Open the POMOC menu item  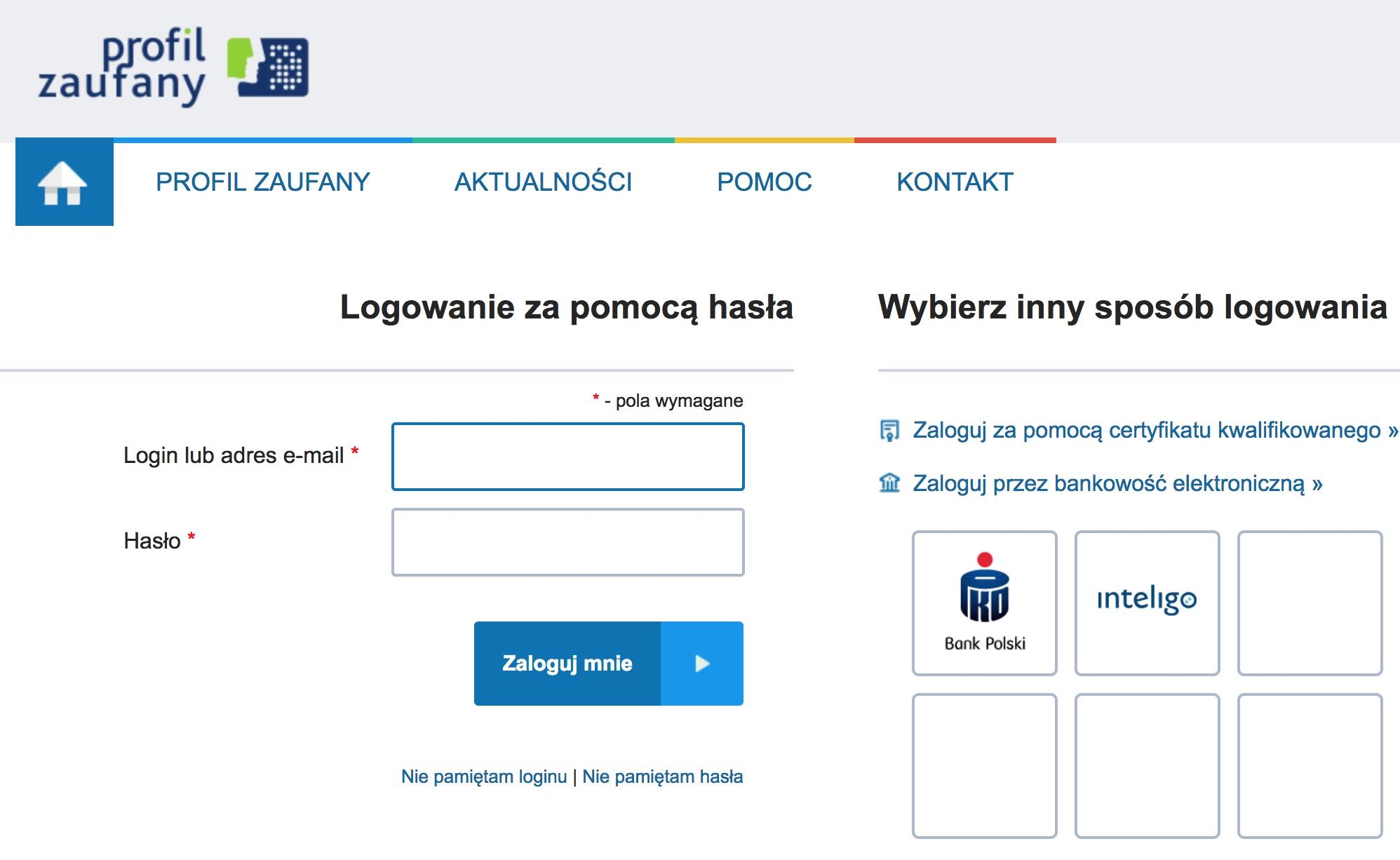click(x=765, y=182)
